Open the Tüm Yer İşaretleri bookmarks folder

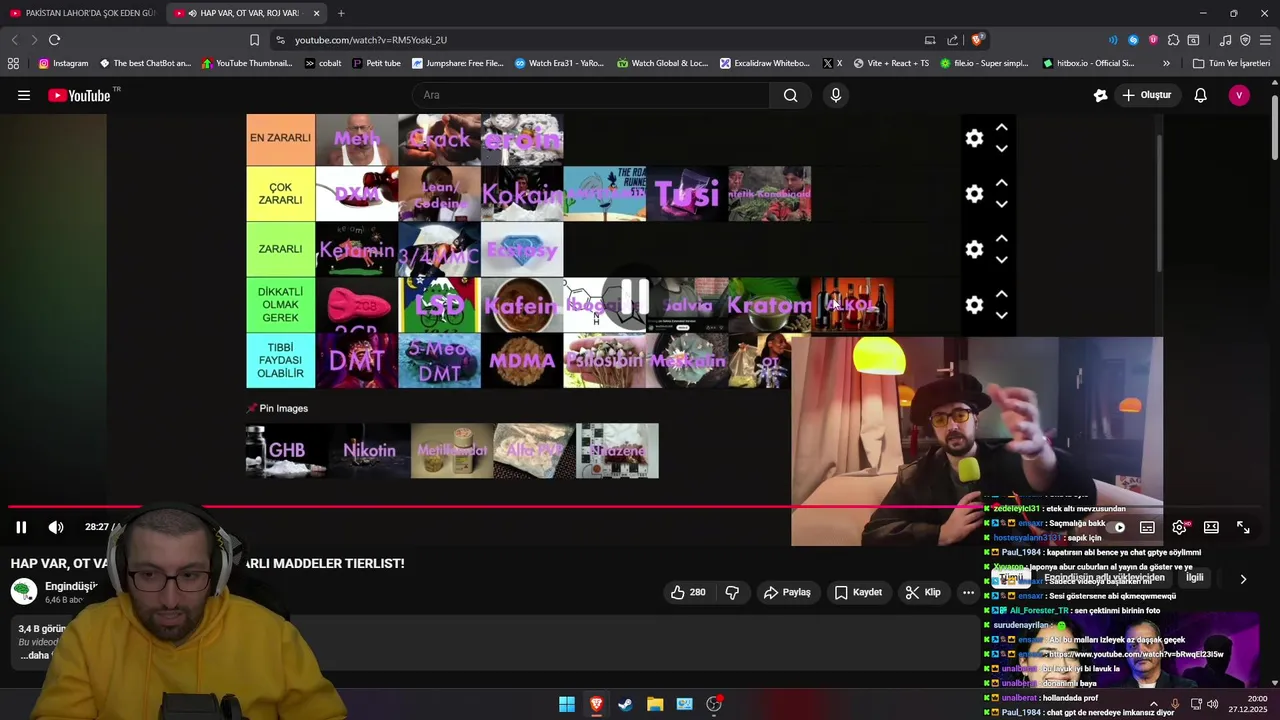[1231, 63]
